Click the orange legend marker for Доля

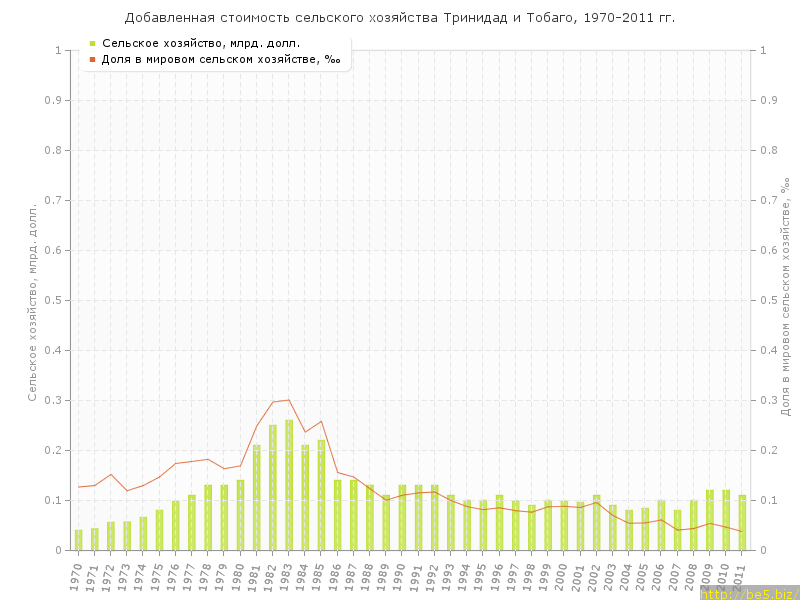point(93,59)
